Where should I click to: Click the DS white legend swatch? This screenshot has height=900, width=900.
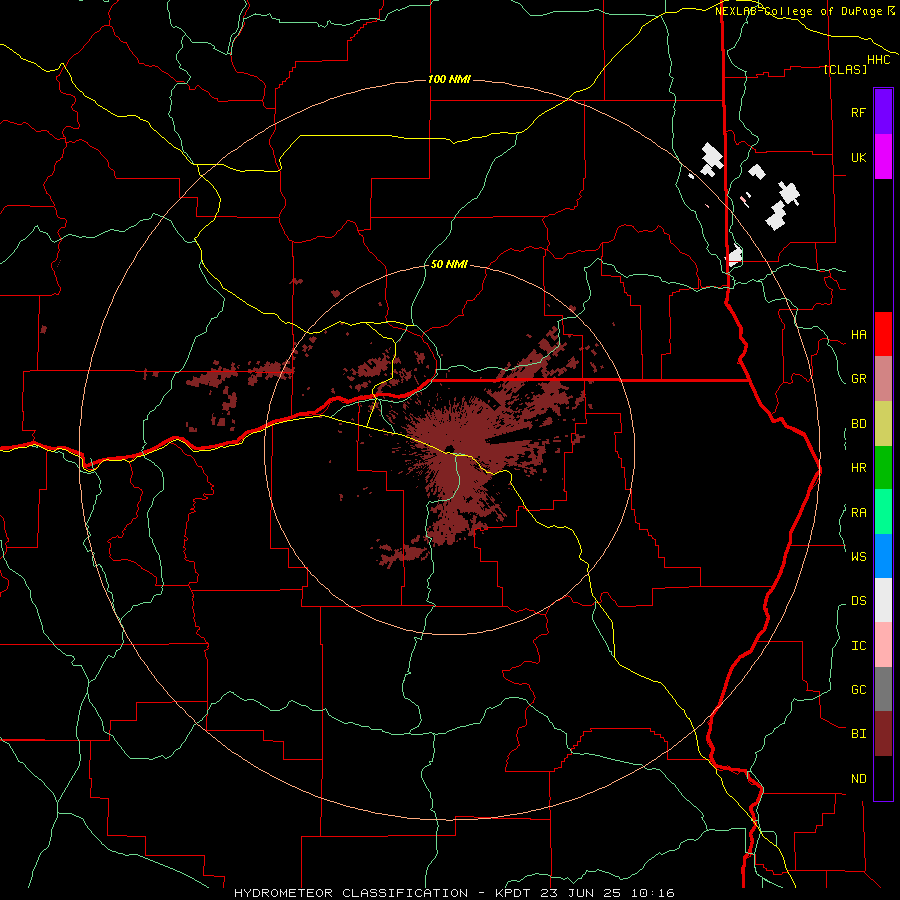[x=883, y=600]
